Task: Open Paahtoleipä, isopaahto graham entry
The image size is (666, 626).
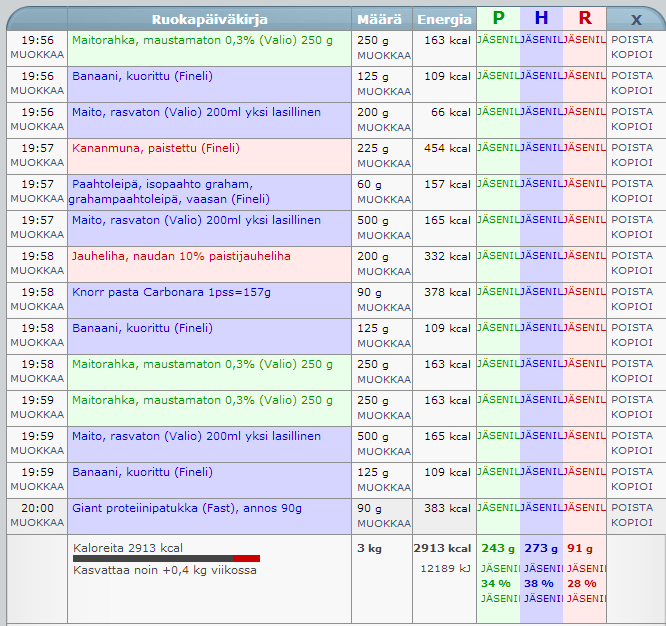Action: point(169,192)
